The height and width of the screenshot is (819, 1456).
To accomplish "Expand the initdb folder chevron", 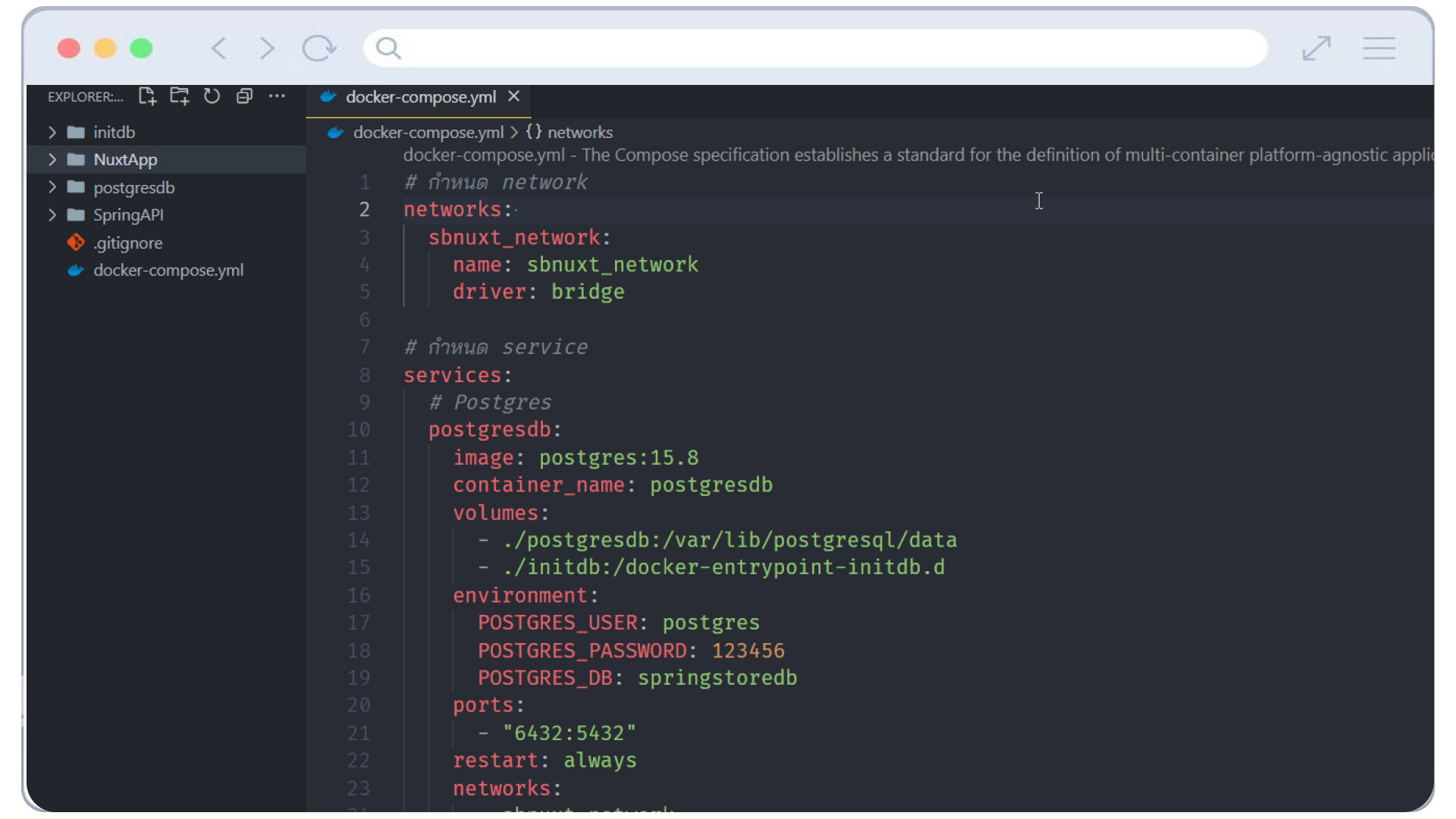I will click(52, 132).
